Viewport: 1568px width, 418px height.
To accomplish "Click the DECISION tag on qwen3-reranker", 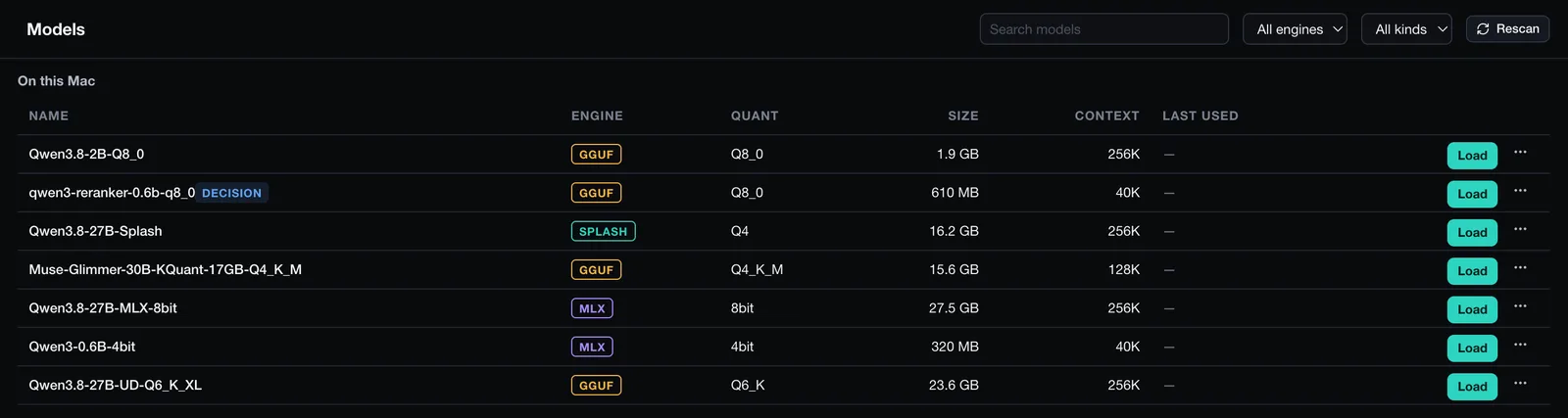I will pos(232,193).
